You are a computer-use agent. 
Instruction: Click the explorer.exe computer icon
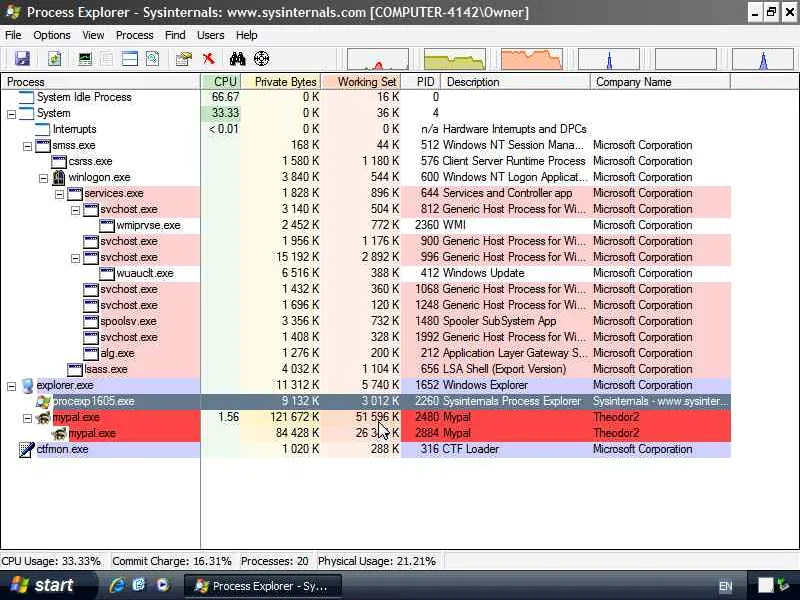pyautogui.click(x=27, y=386)
